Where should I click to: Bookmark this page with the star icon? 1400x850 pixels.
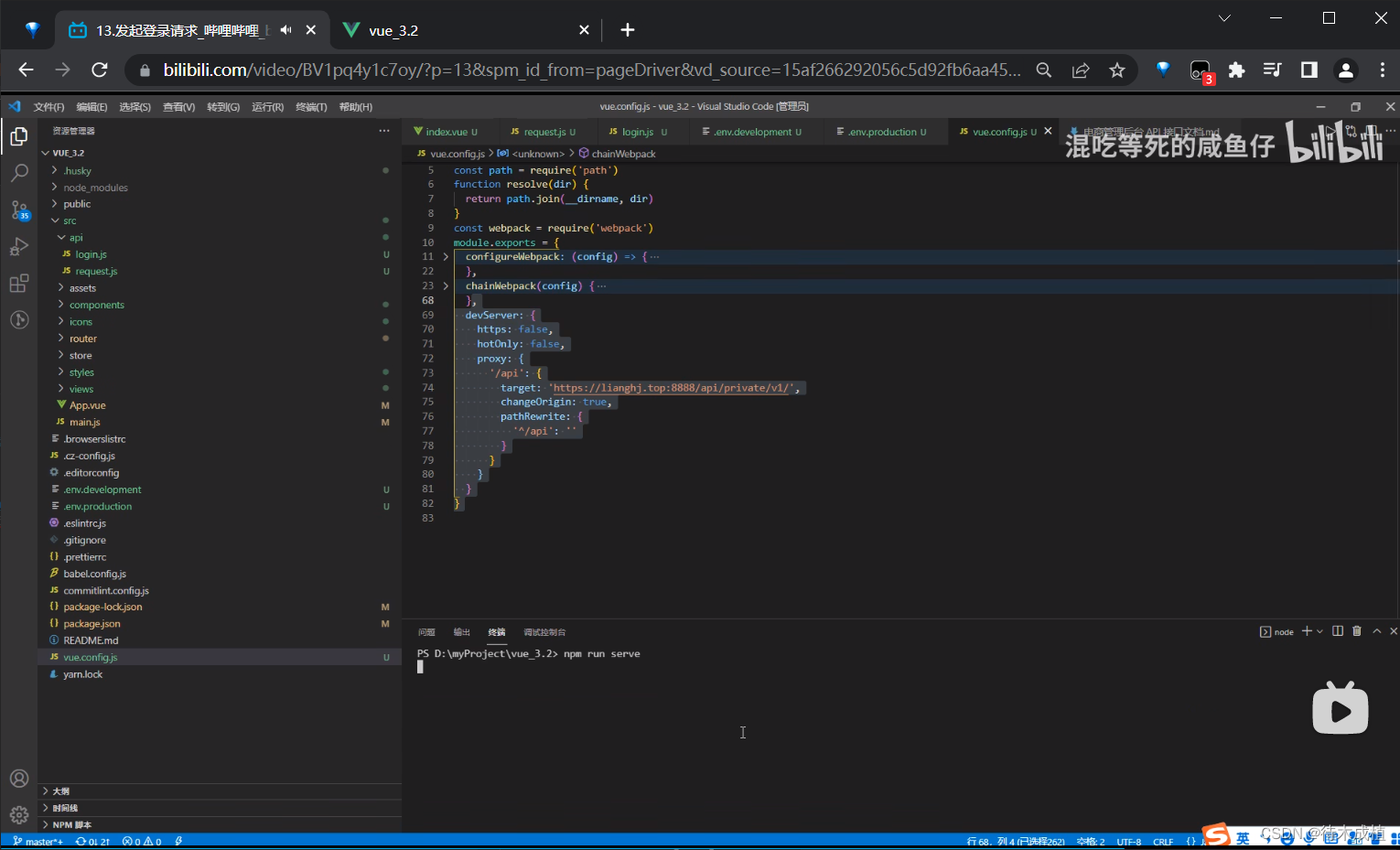coord(1117,70)
